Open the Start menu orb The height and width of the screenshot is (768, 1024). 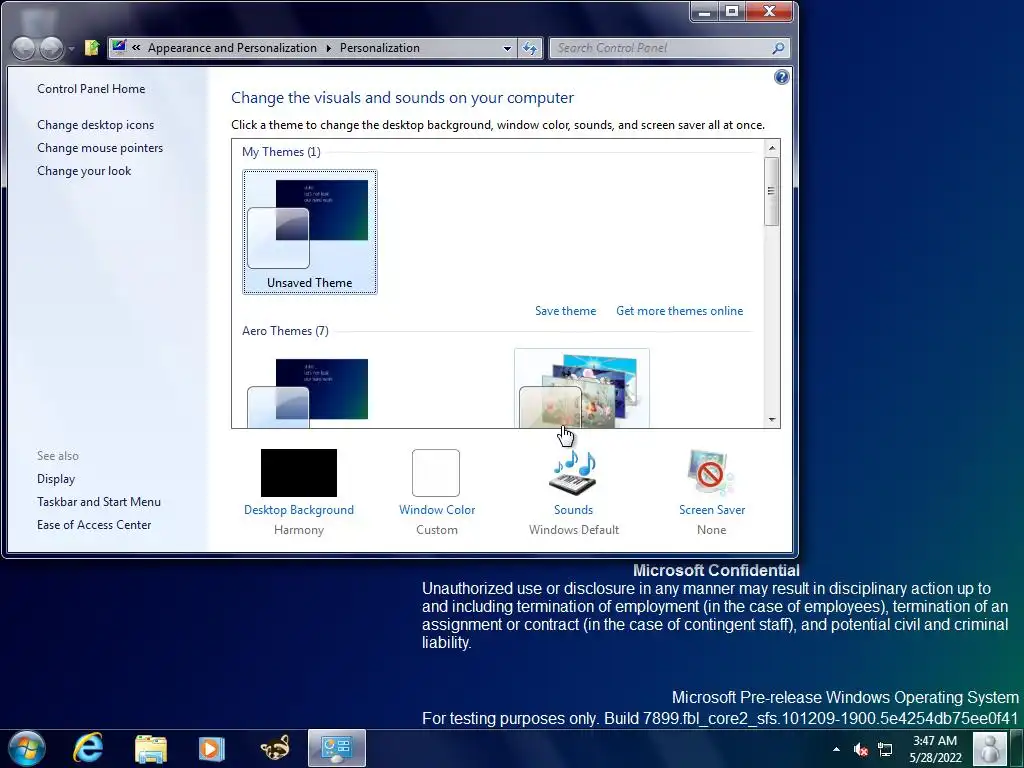[27, 748]
